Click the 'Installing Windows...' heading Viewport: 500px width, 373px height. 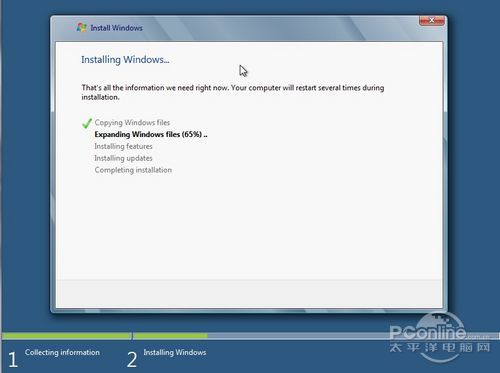coord(125,60)
